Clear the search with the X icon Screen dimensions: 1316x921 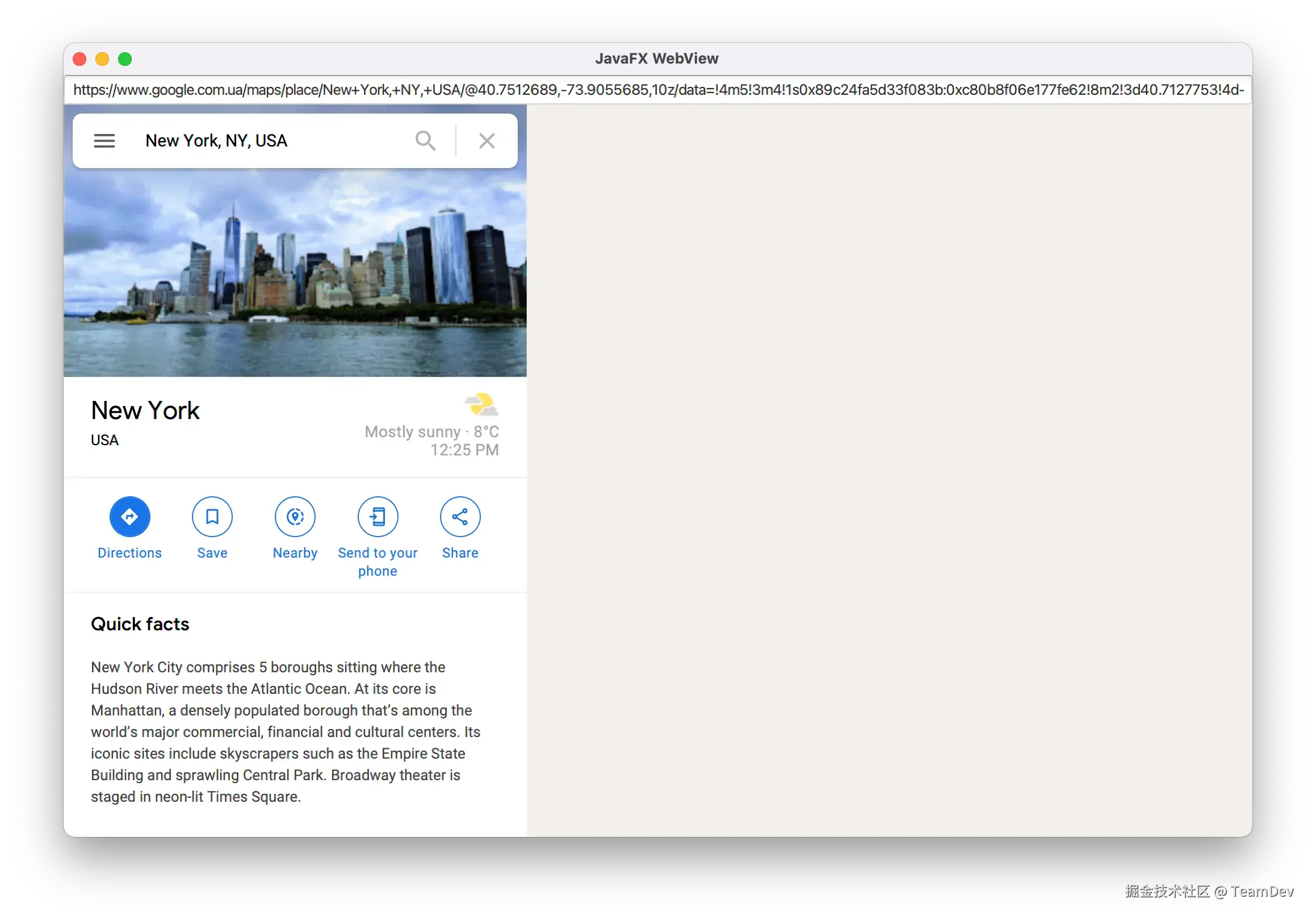pyautogui.click(x=487, y=140)
